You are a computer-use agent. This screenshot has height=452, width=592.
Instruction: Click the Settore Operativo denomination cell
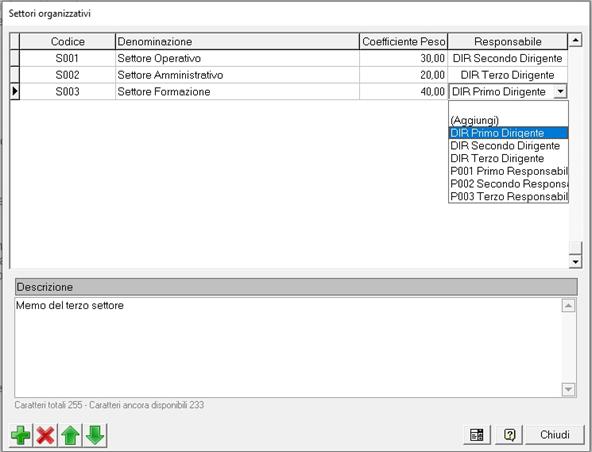pos(237,59)
